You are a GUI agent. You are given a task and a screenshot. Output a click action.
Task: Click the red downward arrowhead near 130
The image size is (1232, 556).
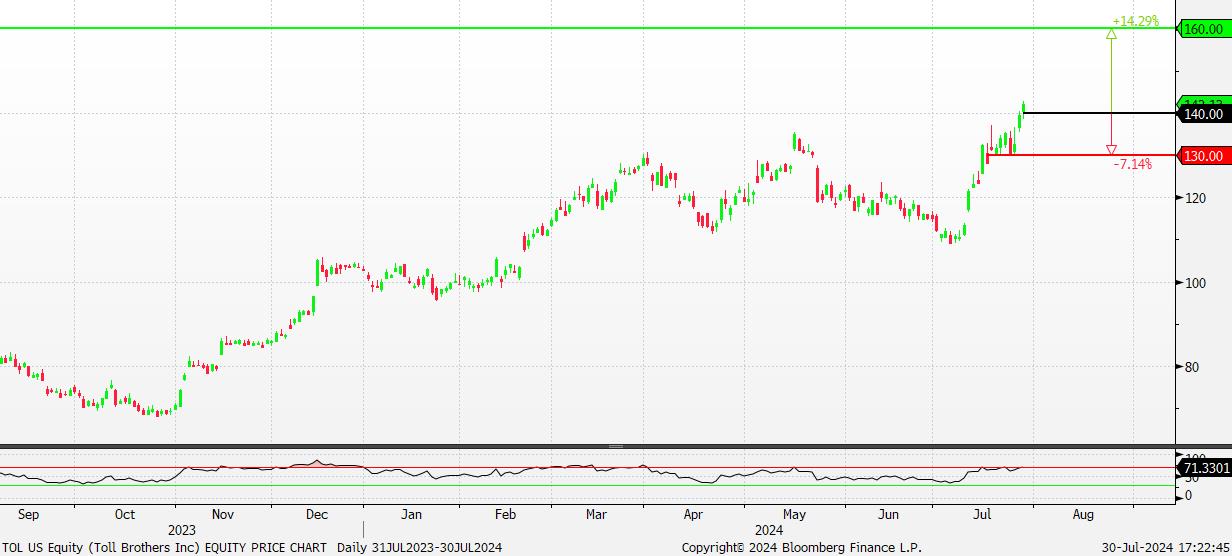[x=1111, y=150]
